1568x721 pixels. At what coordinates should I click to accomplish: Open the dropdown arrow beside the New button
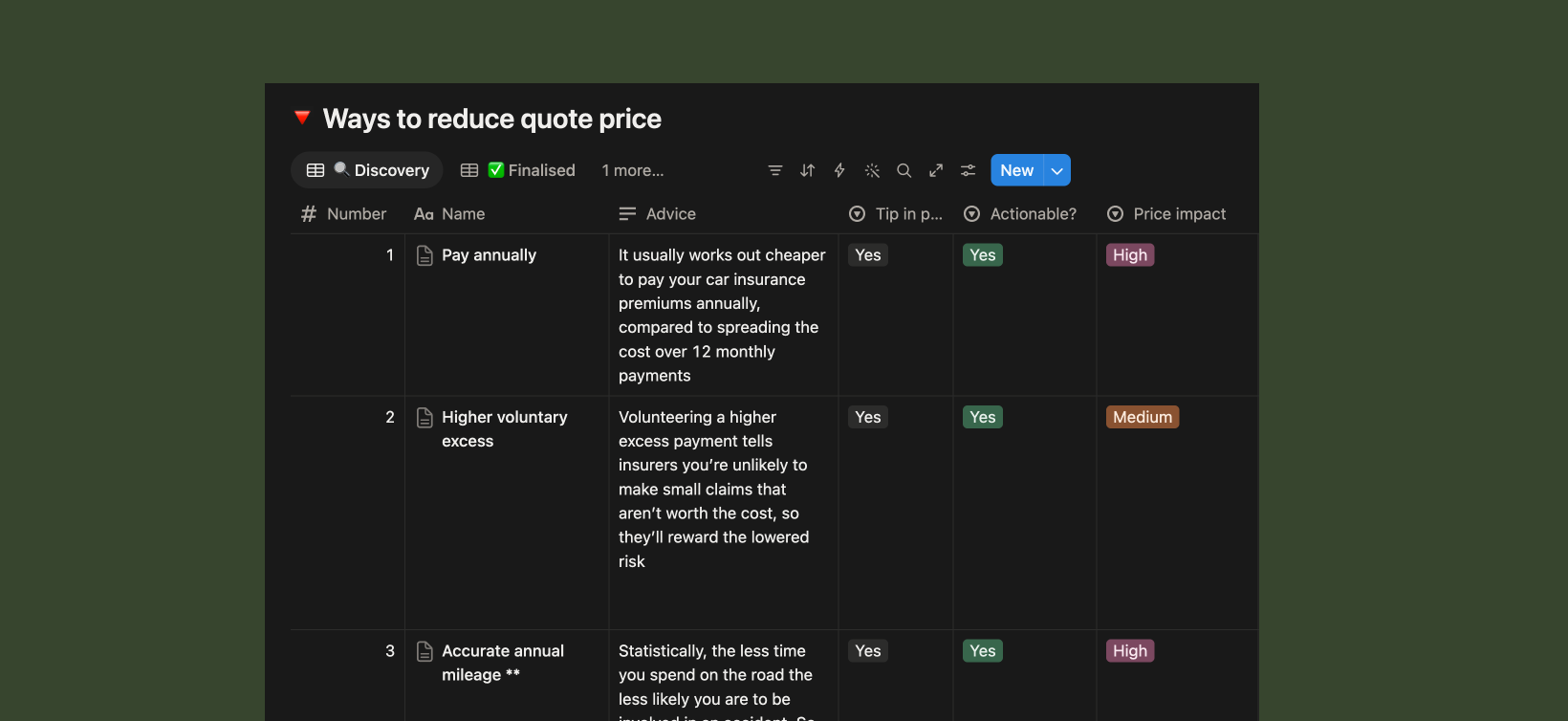pyautogui.click(x=1057, y=170)
